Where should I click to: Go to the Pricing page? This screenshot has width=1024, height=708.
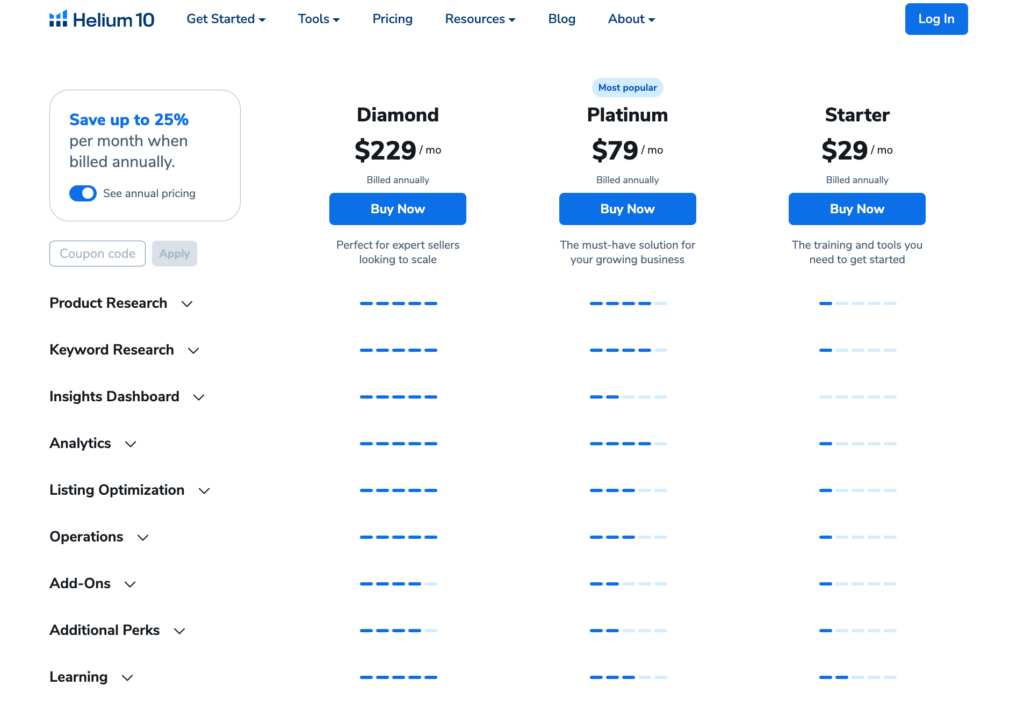tap(392, 19)
